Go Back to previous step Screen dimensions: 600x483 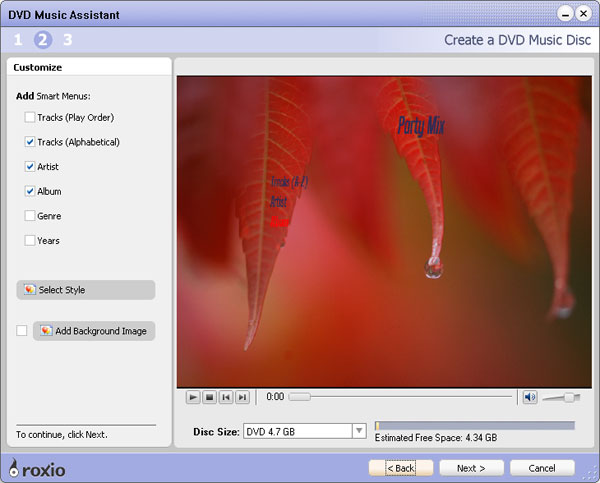400,467
